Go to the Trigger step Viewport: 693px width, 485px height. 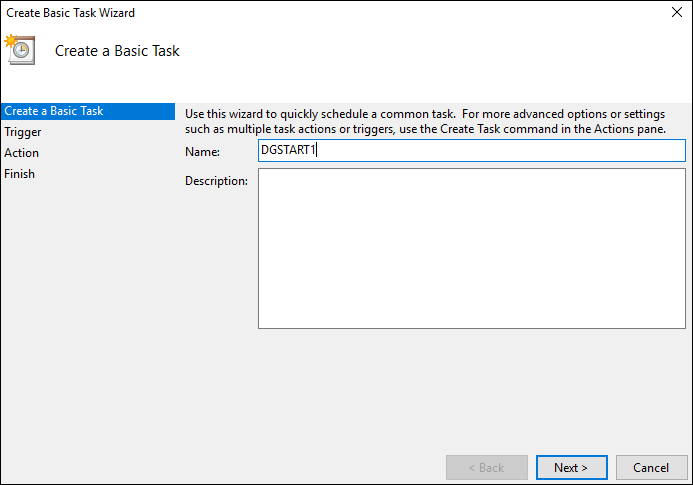(23, 132)
